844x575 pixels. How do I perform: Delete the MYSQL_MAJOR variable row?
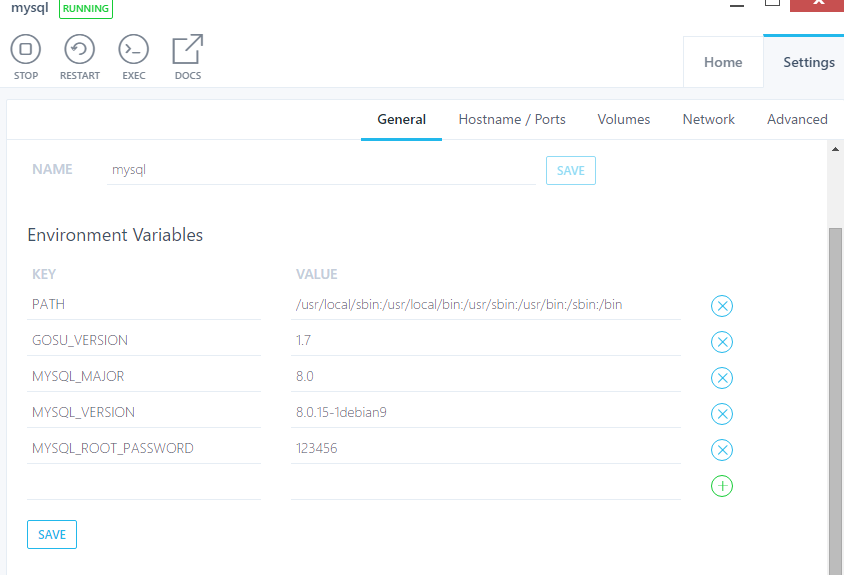click(722, 378)
